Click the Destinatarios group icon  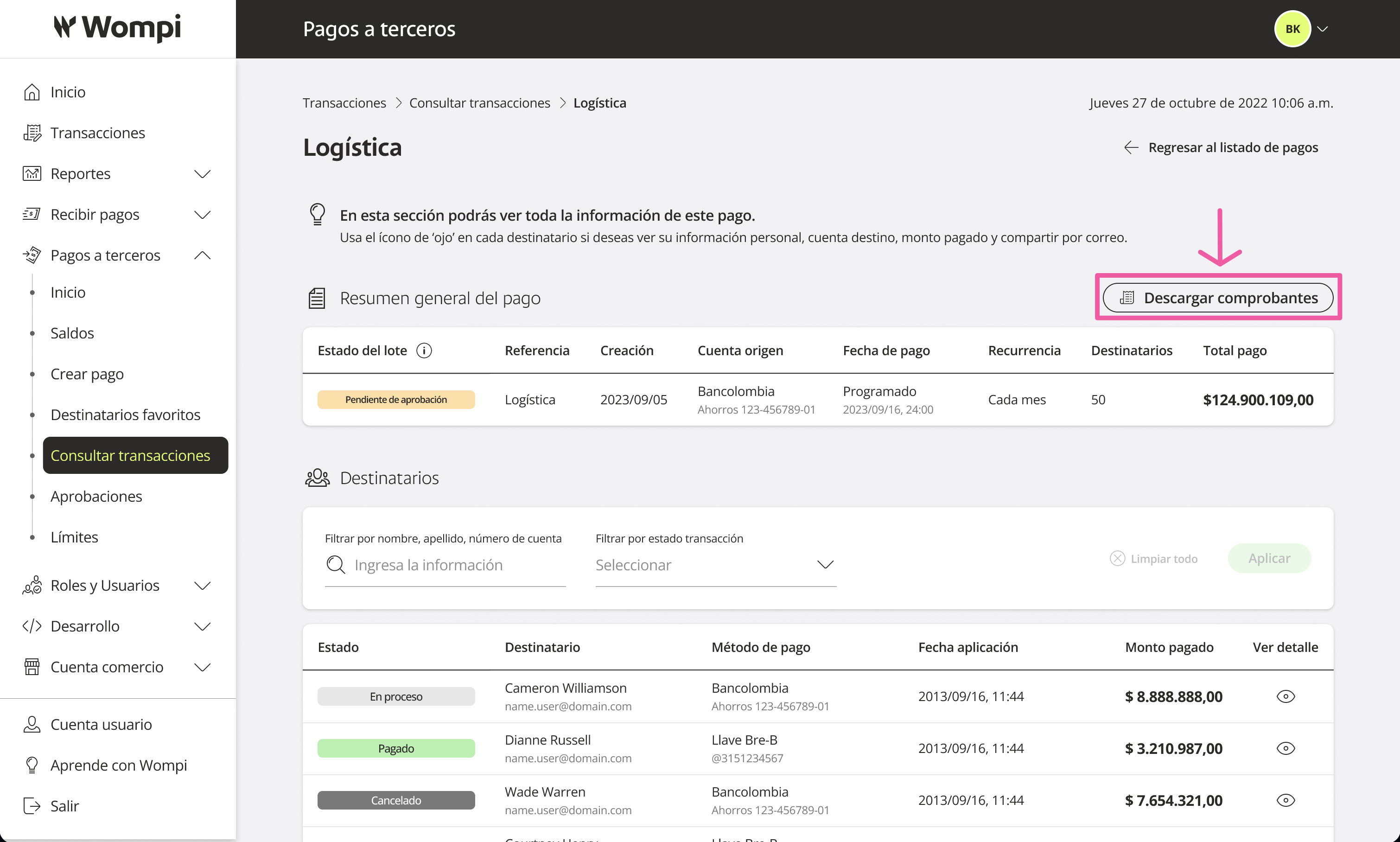tap(317, 478)
